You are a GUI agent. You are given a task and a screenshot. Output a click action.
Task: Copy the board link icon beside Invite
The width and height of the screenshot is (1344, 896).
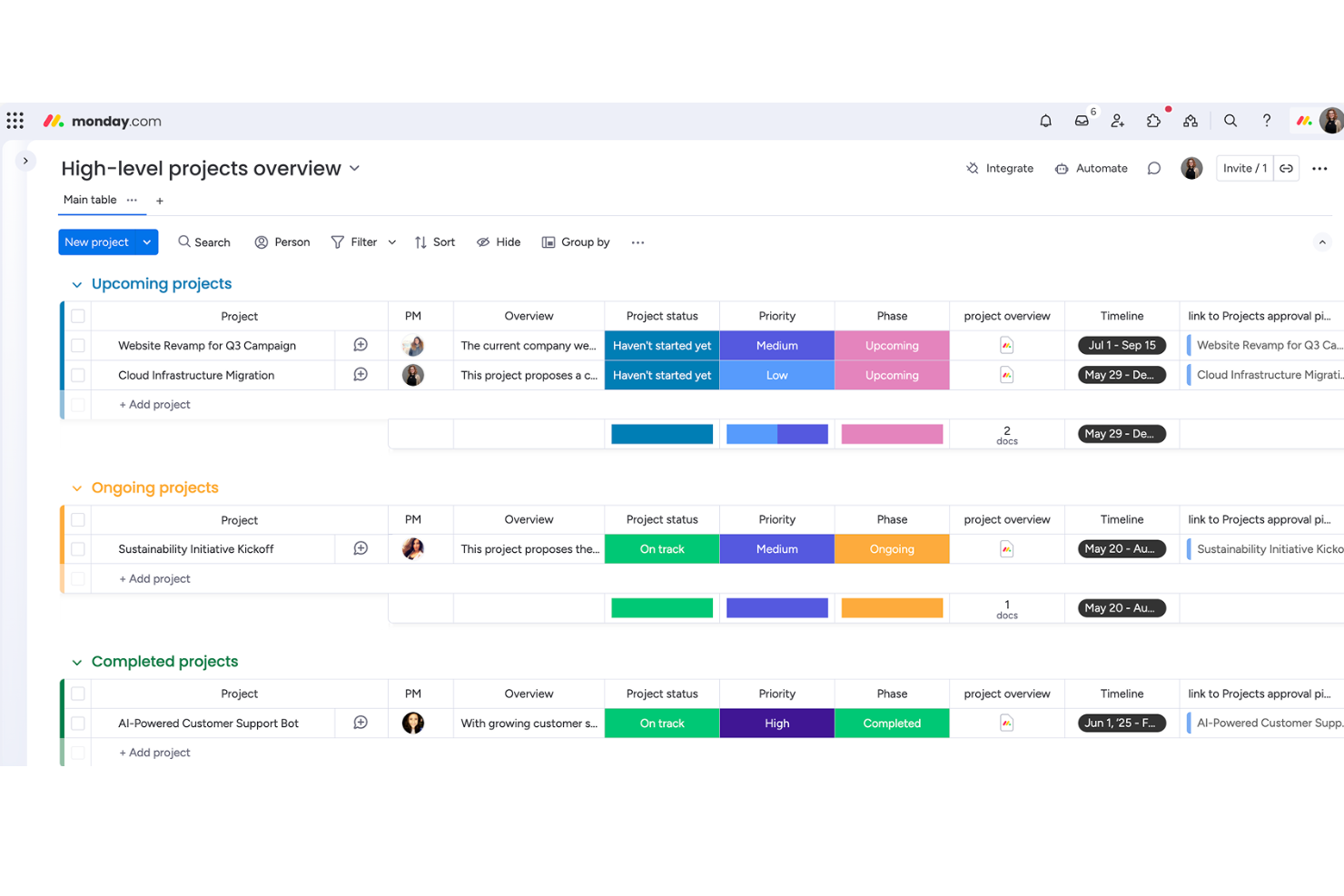pos(1287,168)
